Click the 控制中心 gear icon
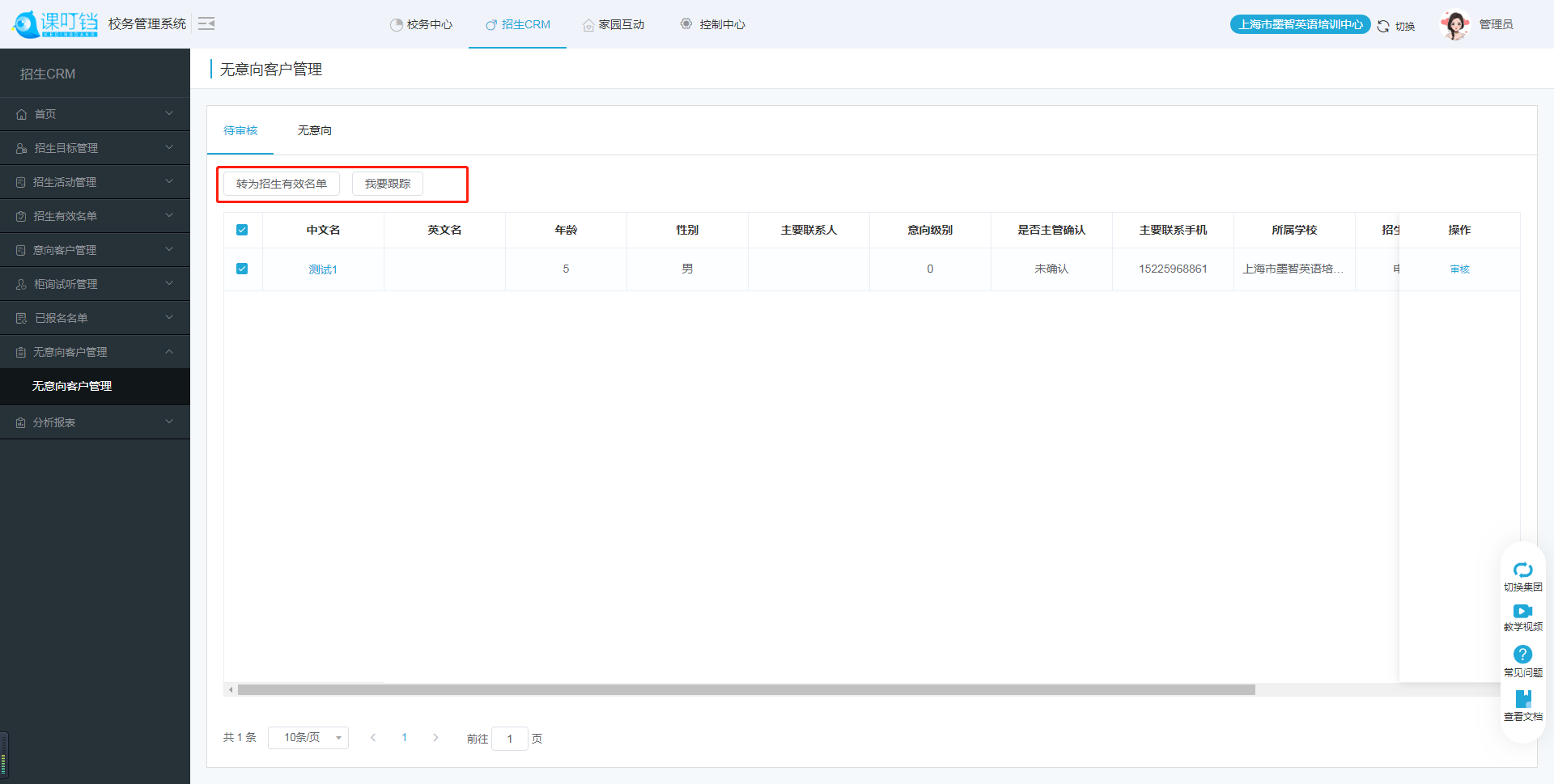Image resolution: width=1554 pixels, height=784 pixels. (x=686, y=24)
